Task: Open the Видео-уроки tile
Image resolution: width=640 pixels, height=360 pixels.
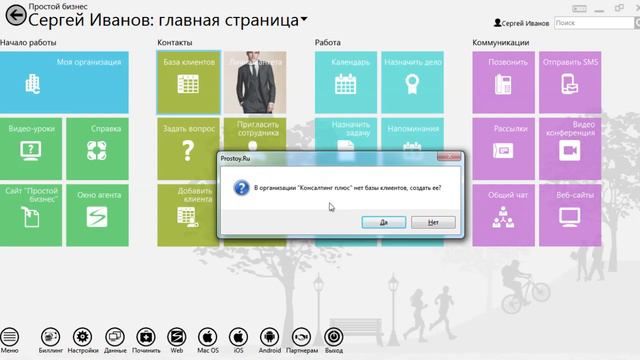Action: coord(31,149)
